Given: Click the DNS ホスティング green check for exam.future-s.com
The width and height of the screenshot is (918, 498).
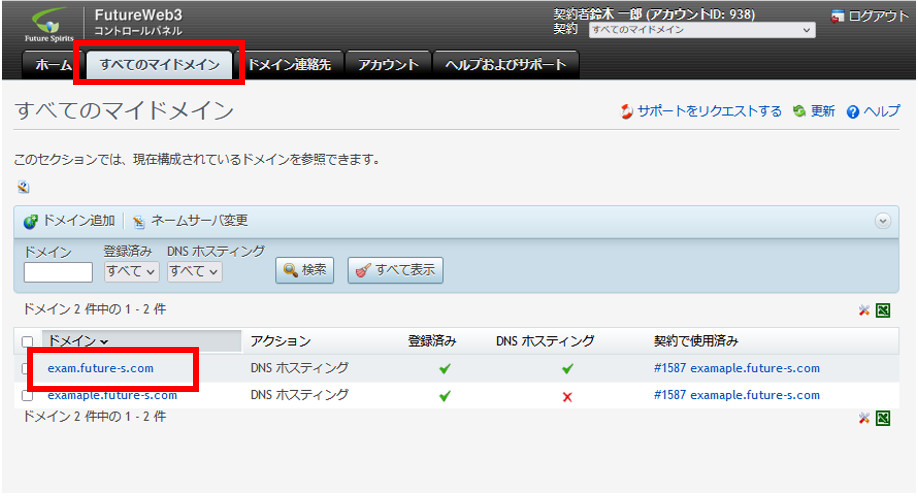Looking at the screenshot, I should [567, 369].
